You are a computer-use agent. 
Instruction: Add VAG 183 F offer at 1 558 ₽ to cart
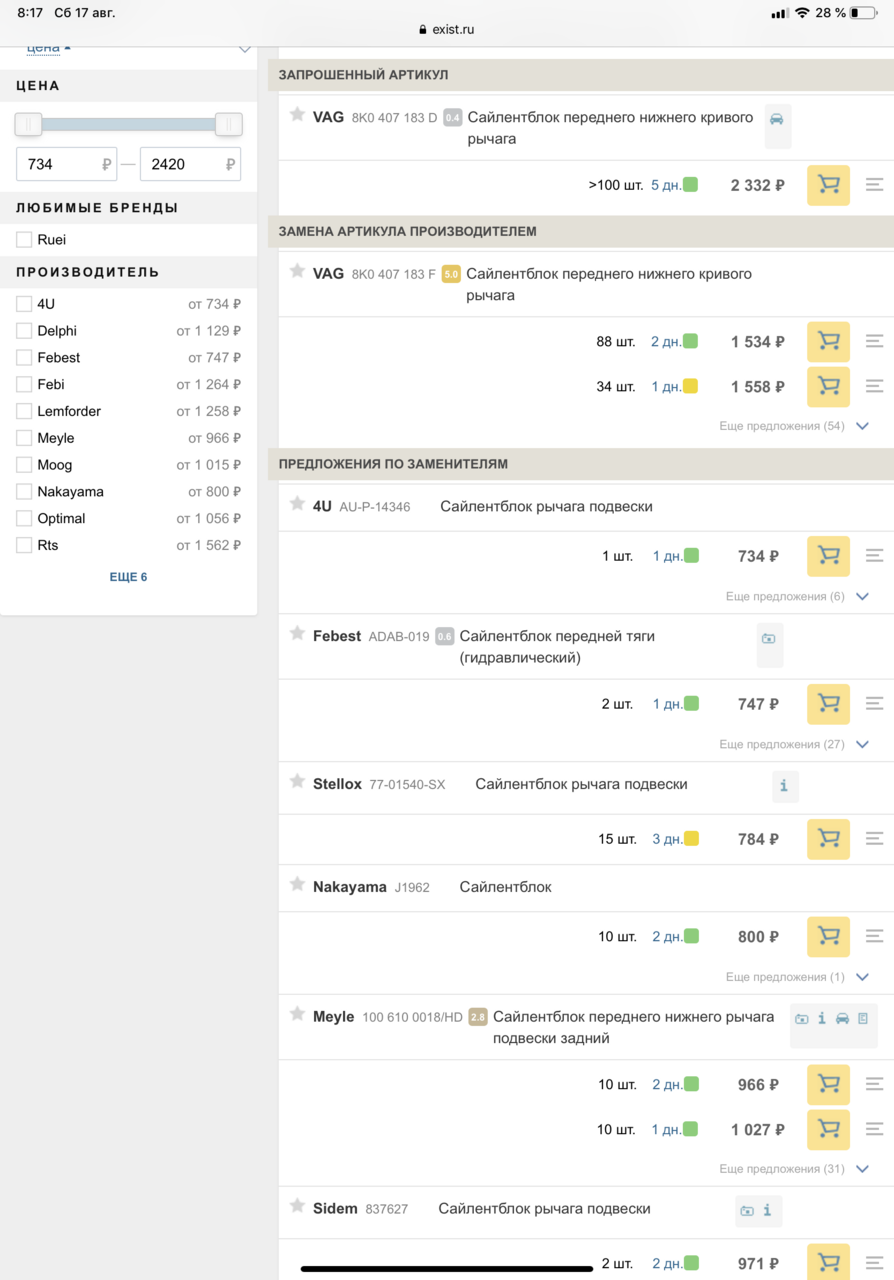tap(828, 387)
